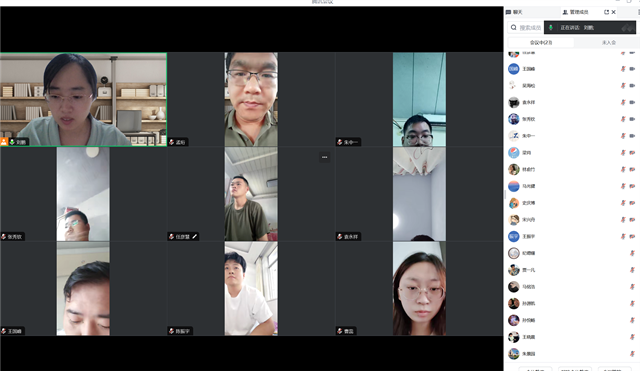The image size is (640, 371).
Task: Select the name 王振宇 in member list
Action: click(529, 236)
